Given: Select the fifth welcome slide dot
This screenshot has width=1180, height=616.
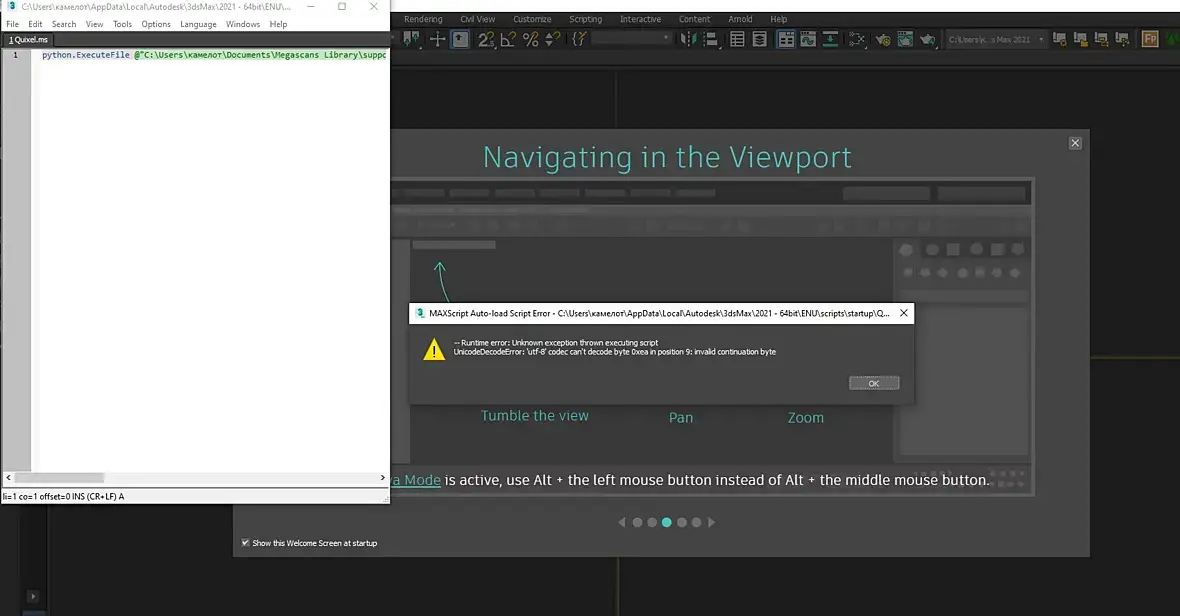Looking at the screenshot, I should [696, 522].
